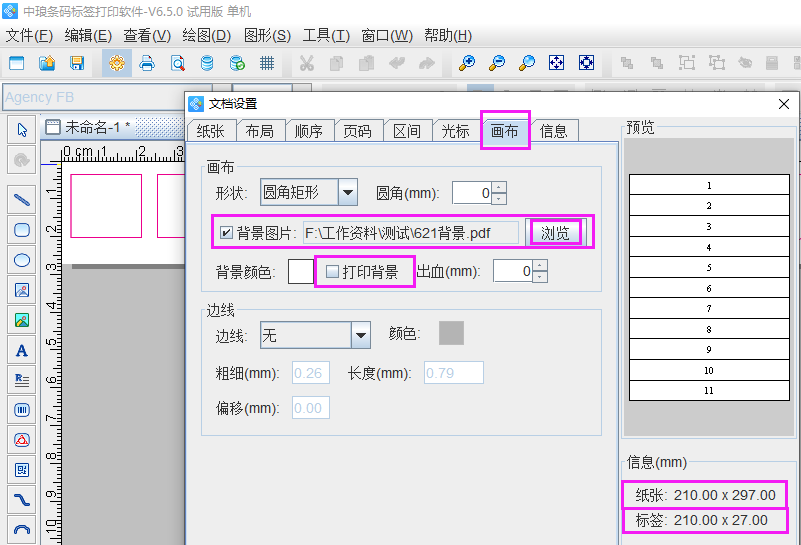Decrease 出血 value with down arrow
This screenshot has height=545, width=801.
(540, 277)
